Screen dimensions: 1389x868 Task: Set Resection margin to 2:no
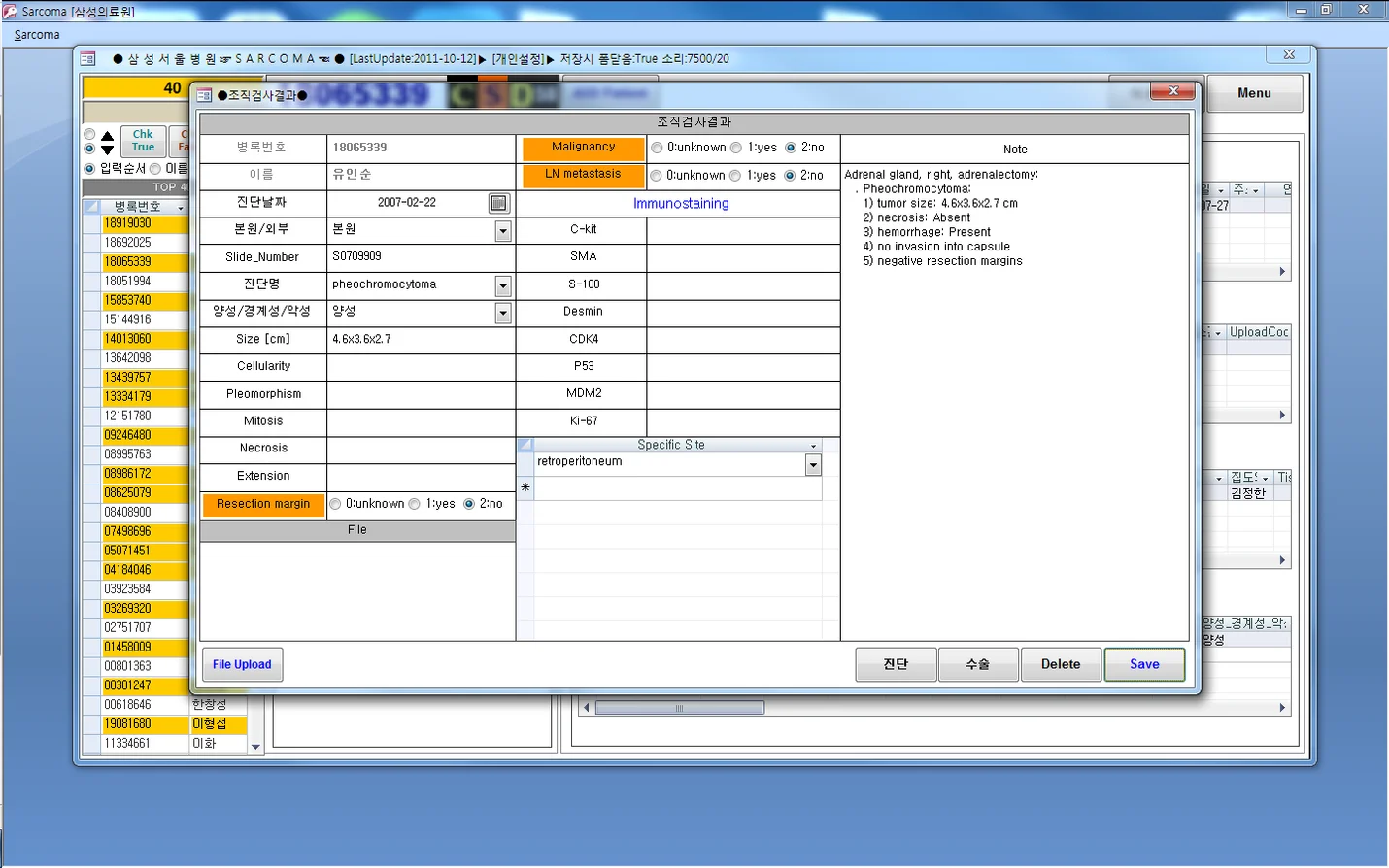click(x=469, y=504)
